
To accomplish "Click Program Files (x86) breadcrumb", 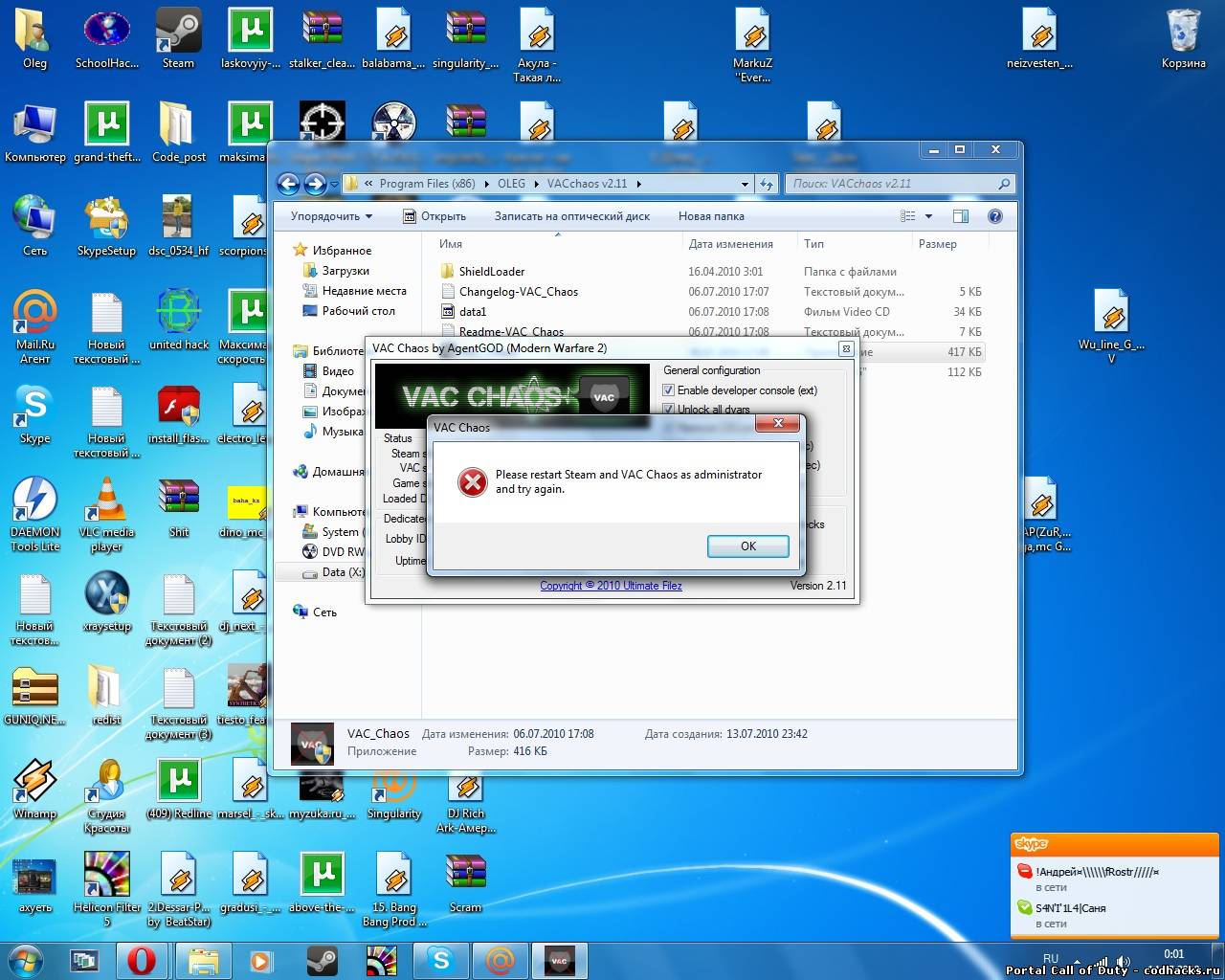I will click(x=427, y=184).
